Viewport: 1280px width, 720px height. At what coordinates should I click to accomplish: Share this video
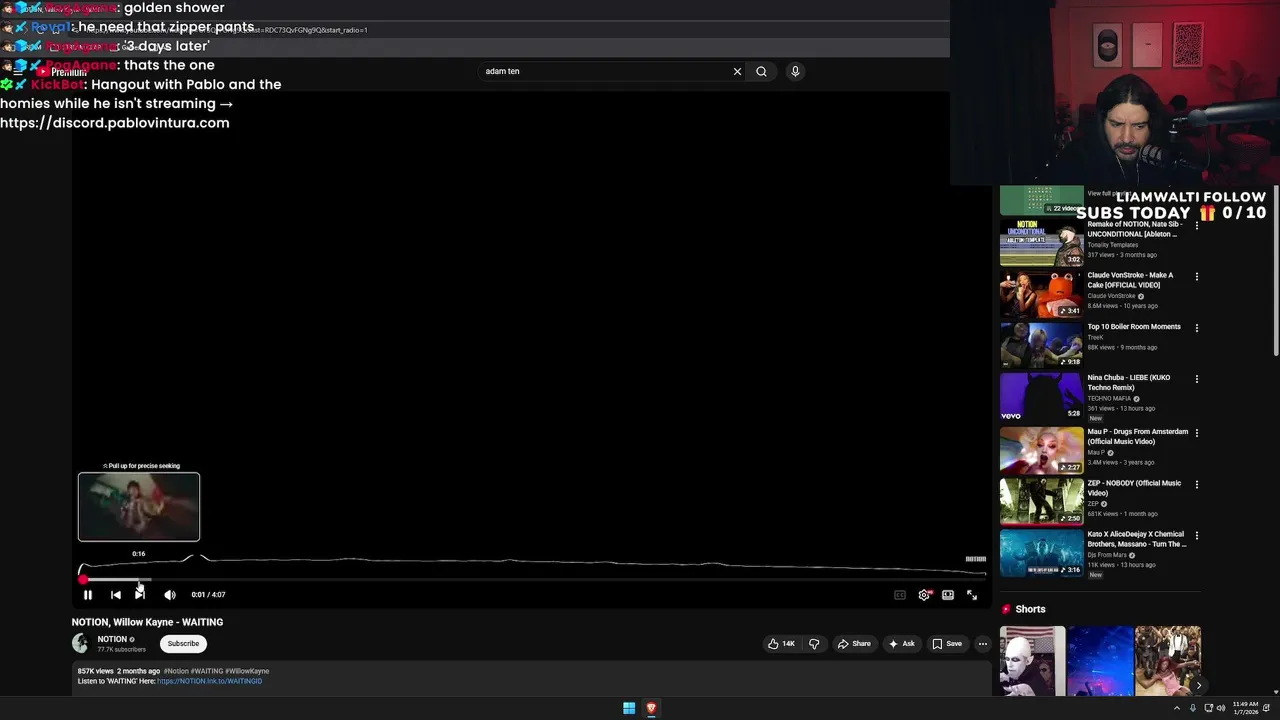point(854,644)
